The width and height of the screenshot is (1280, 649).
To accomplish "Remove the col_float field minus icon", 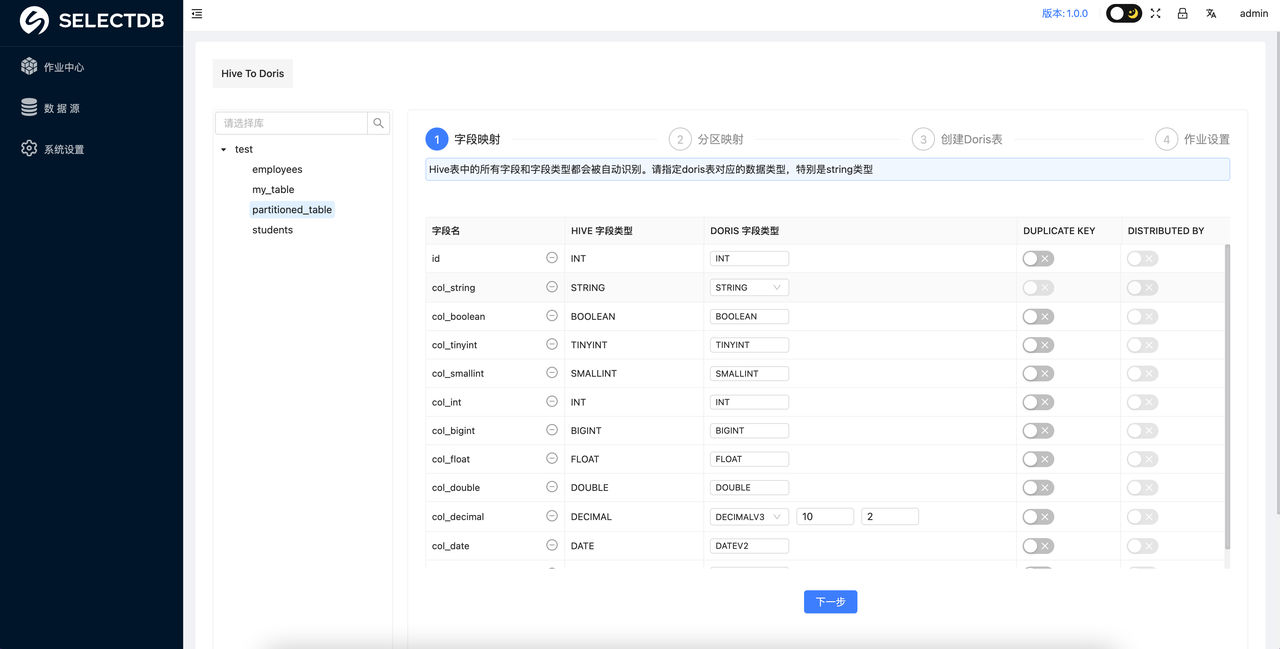I will click(x=552, y=459).
